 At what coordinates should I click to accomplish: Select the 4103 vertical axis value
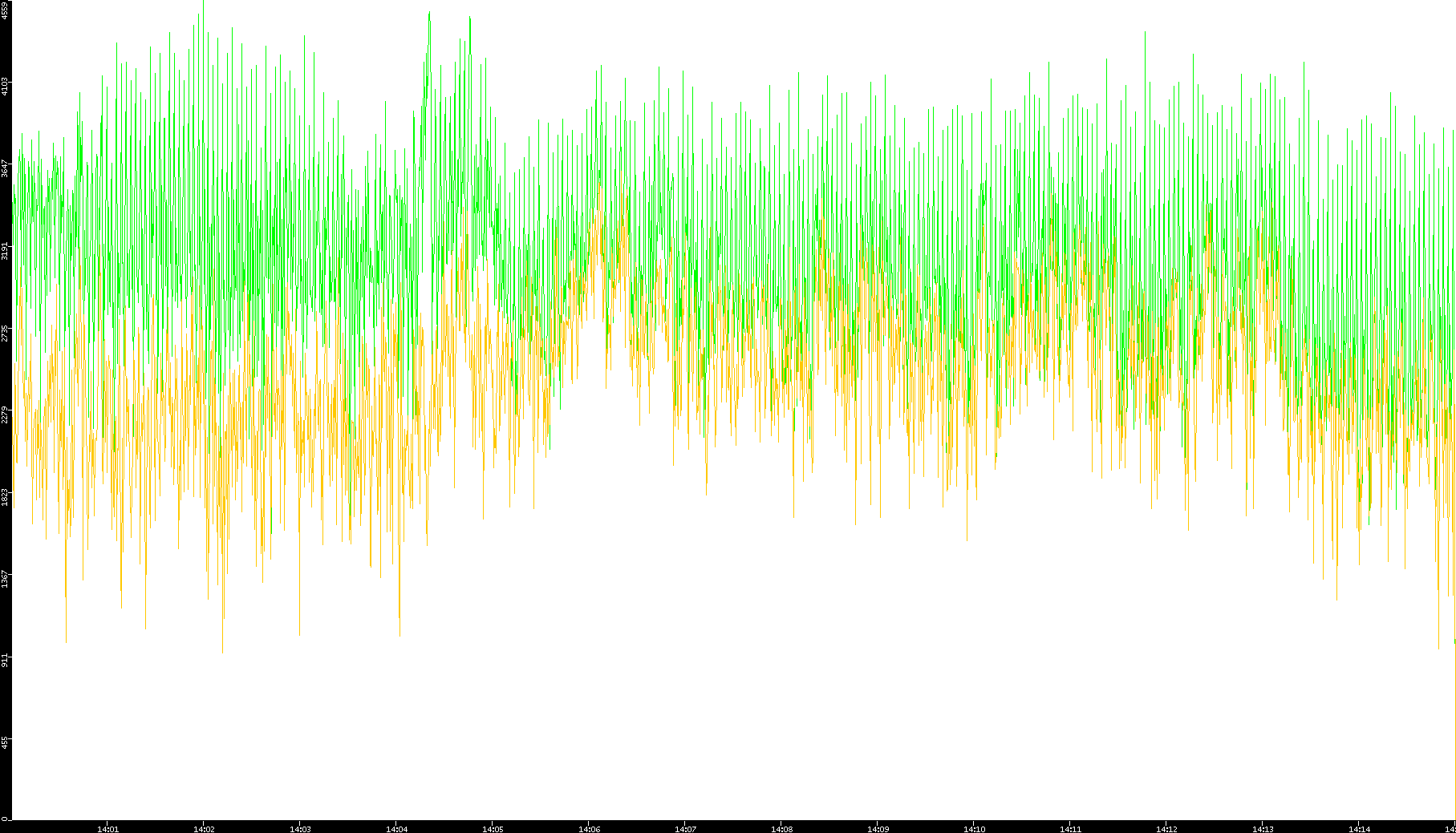tap(5, 86)
